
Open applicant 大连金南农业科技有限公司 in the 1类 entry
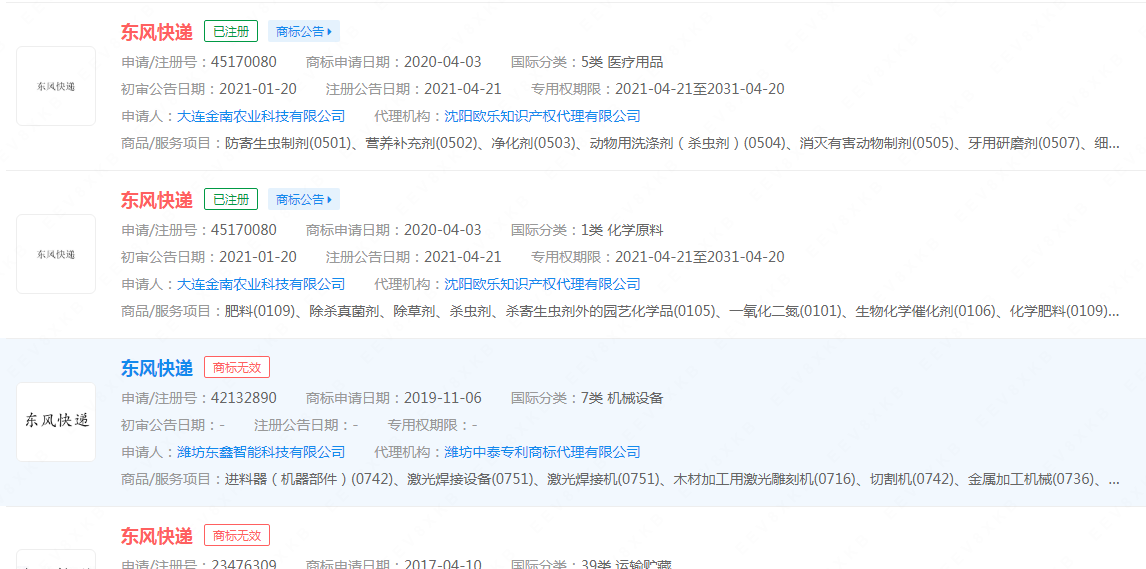point(261,284)
